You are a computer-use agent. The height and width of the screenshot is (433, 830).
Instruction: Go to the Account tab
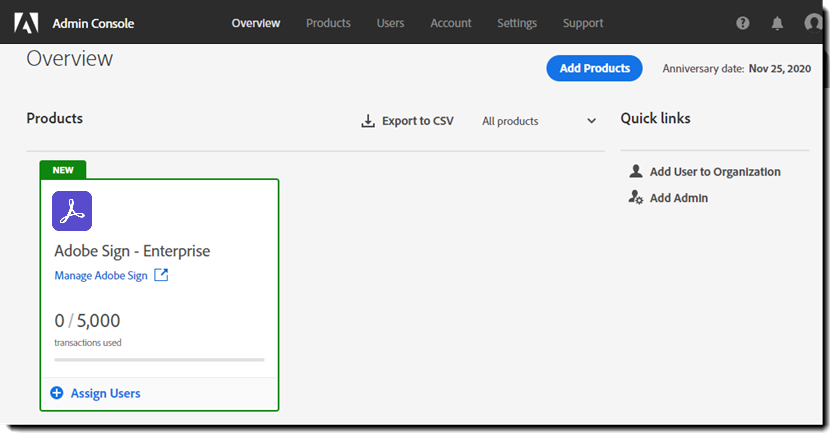click(451, 23)
